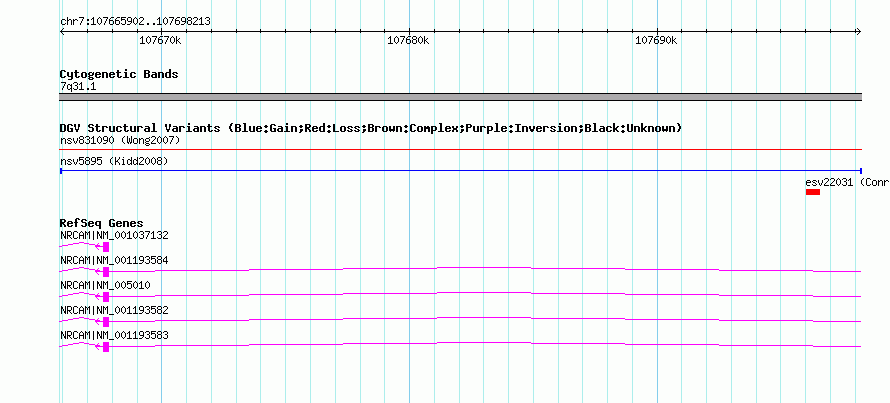The image size is (890, 403).
Task: Select the DGV Structural Variants track title
Action: tap(371, 128)
